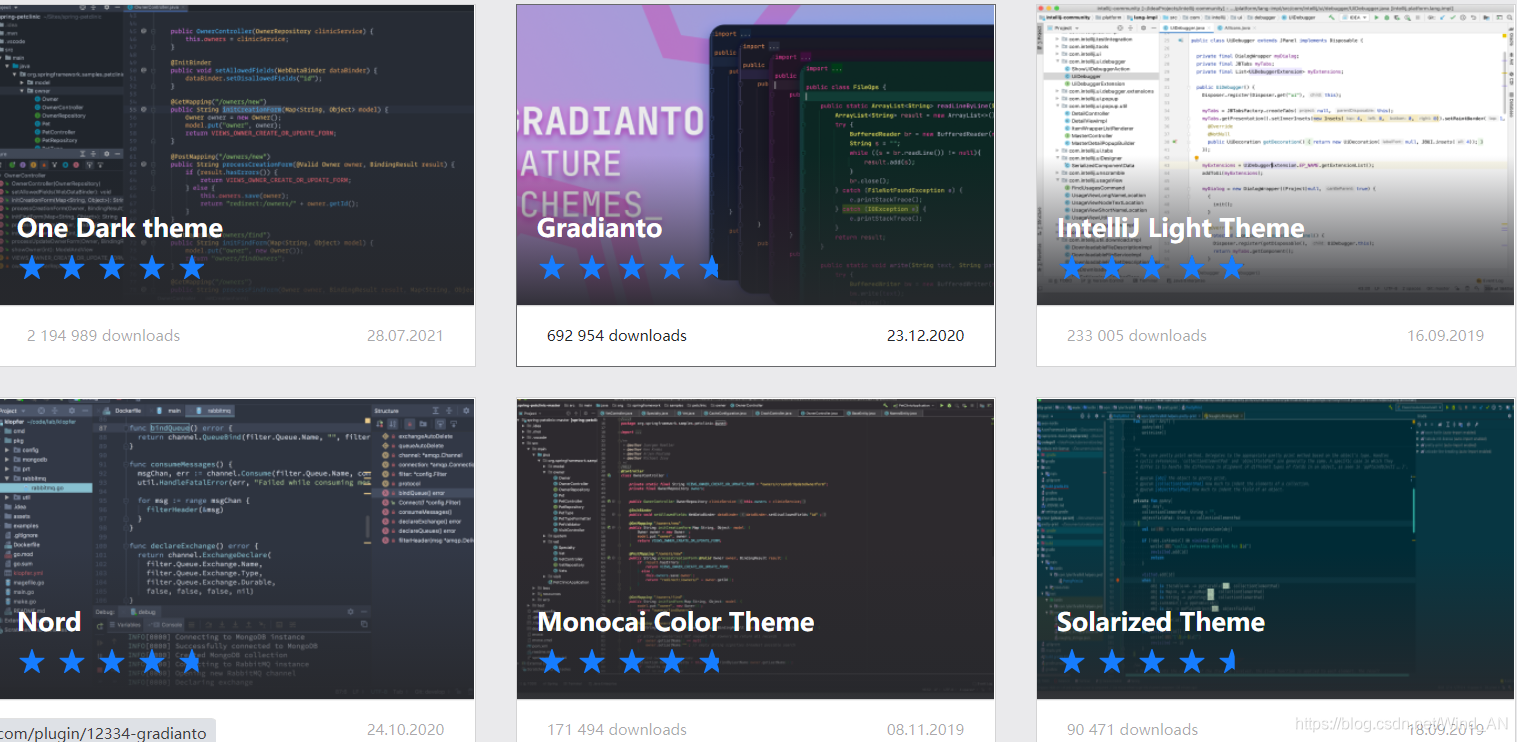Image resolution: width=1517 pixels, height=742 pixels.
Task: Open the Gradianto plugin title
Action: [600, 228]
